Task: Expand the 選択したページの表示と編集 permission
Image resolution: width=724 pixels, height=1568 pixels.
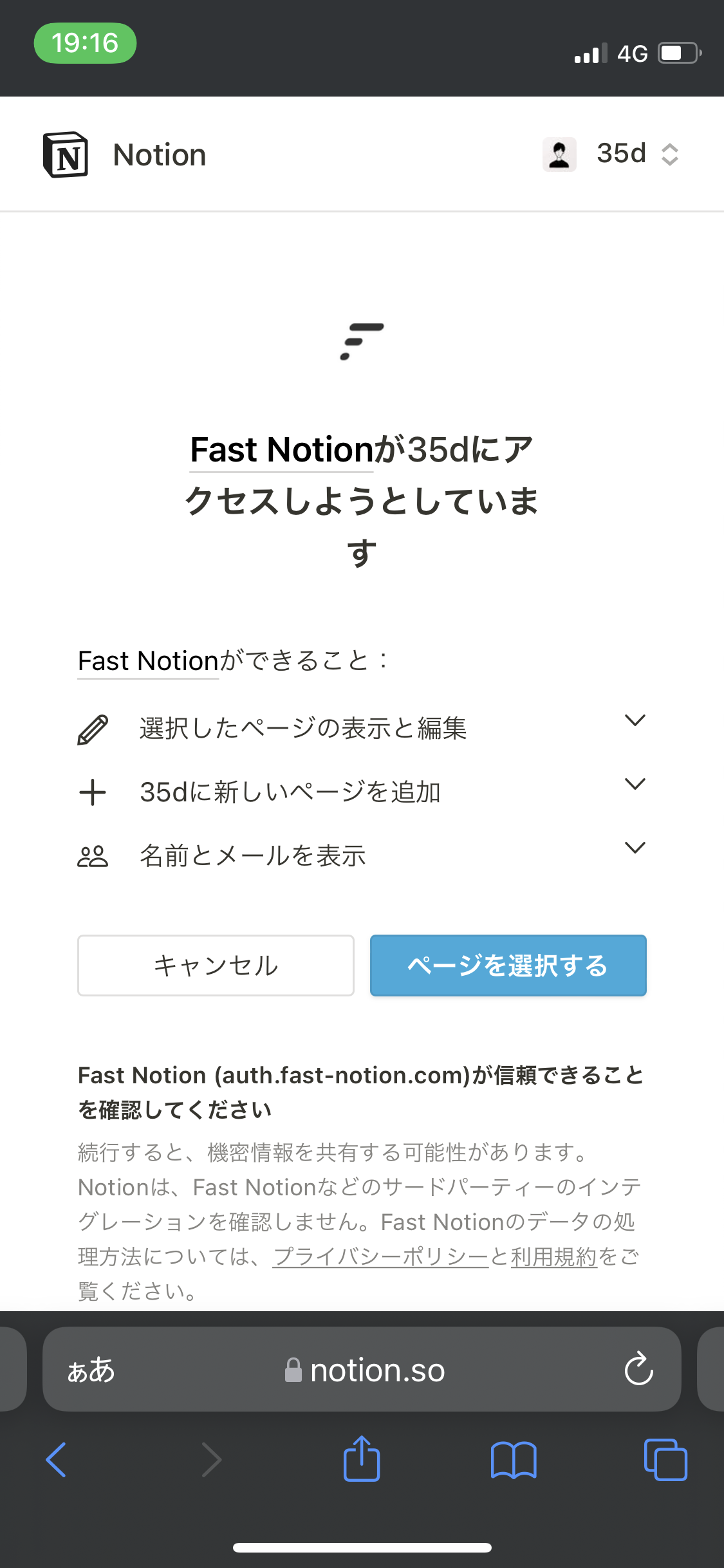Action: [x=362, y=729]
